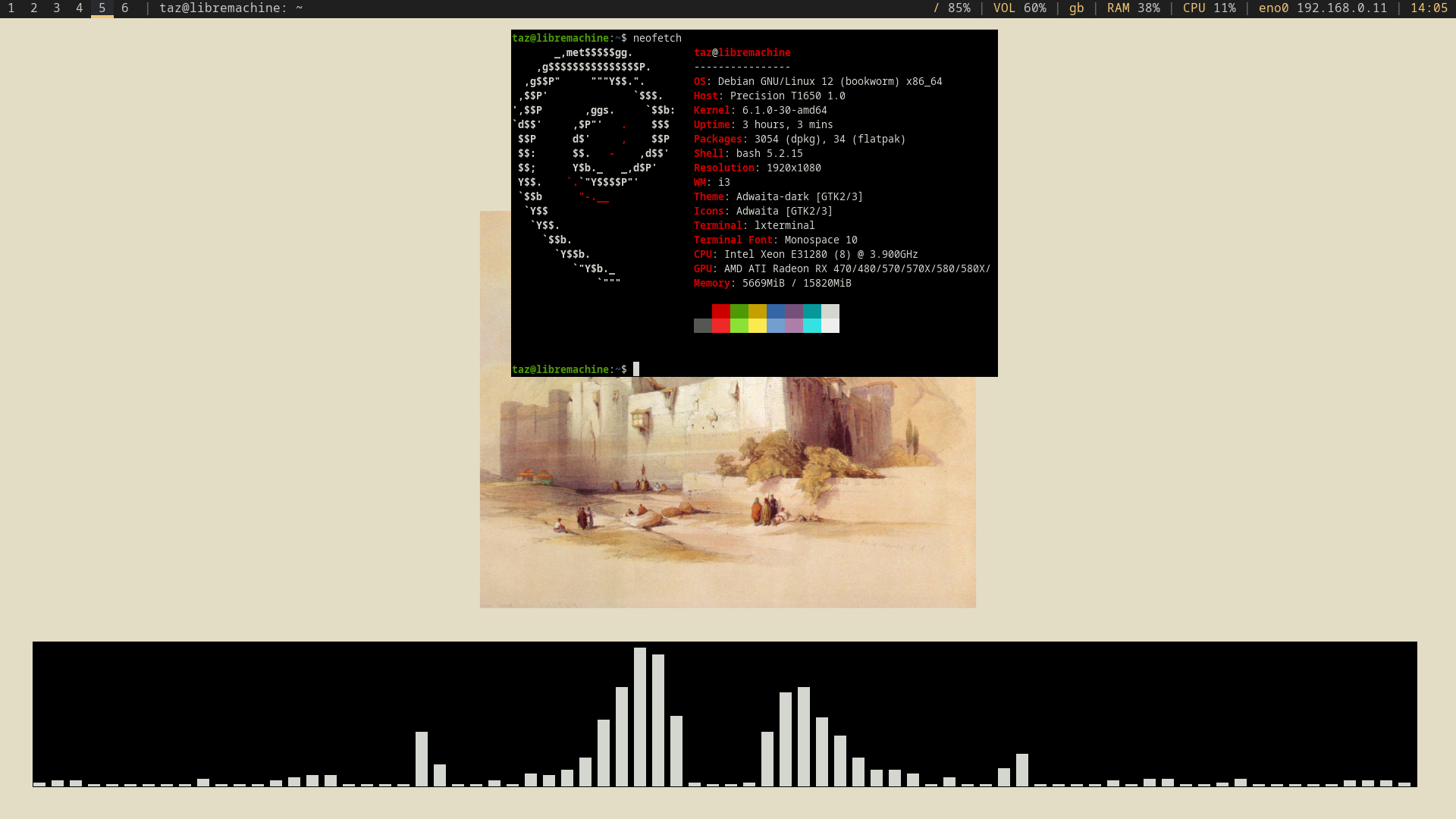
Task: Select active workspace 5
Action: pos(102,8)
